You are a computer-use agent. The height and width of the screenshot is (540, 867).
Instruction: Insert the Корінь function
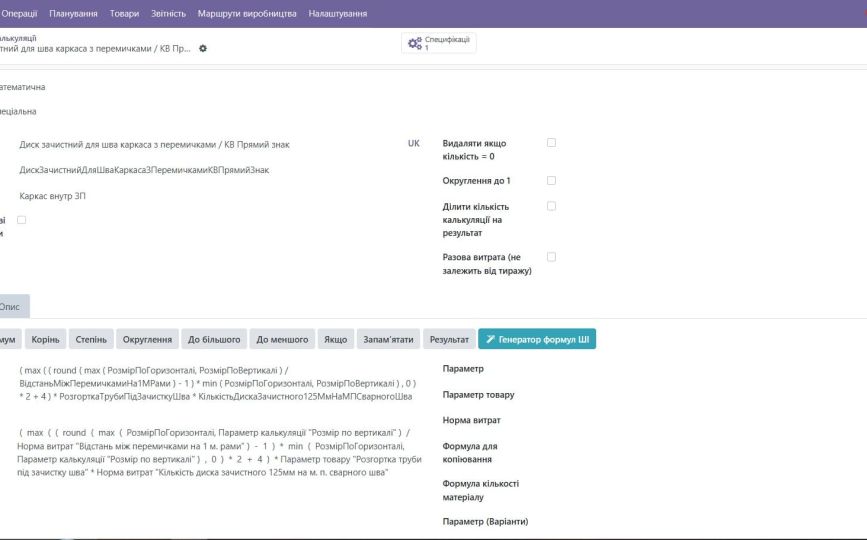[44, 339]
